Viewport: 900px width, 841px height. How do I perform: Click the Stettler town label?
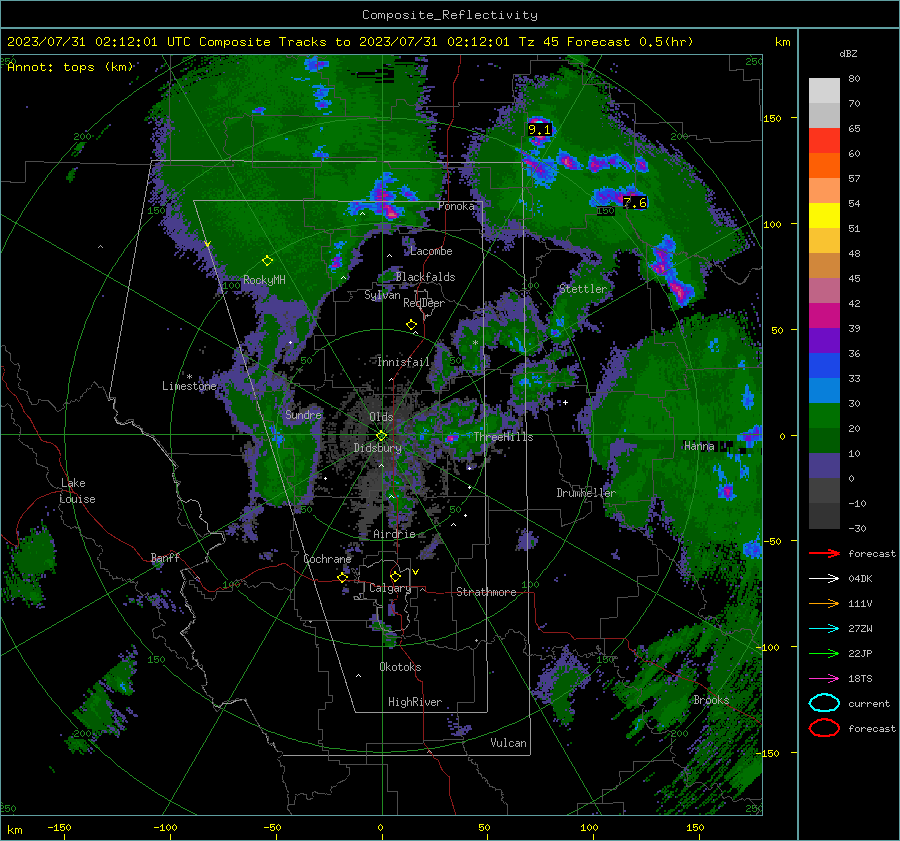[x=583, y=289]
